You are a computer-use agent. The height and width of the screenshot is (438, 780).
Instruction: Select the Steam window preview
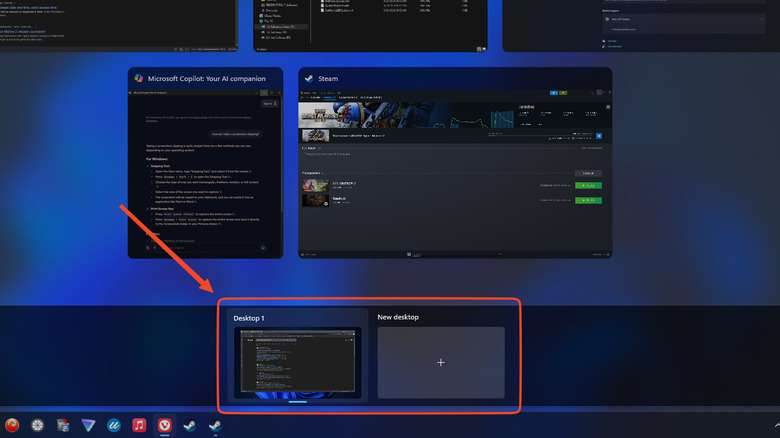tap(455, 174)
